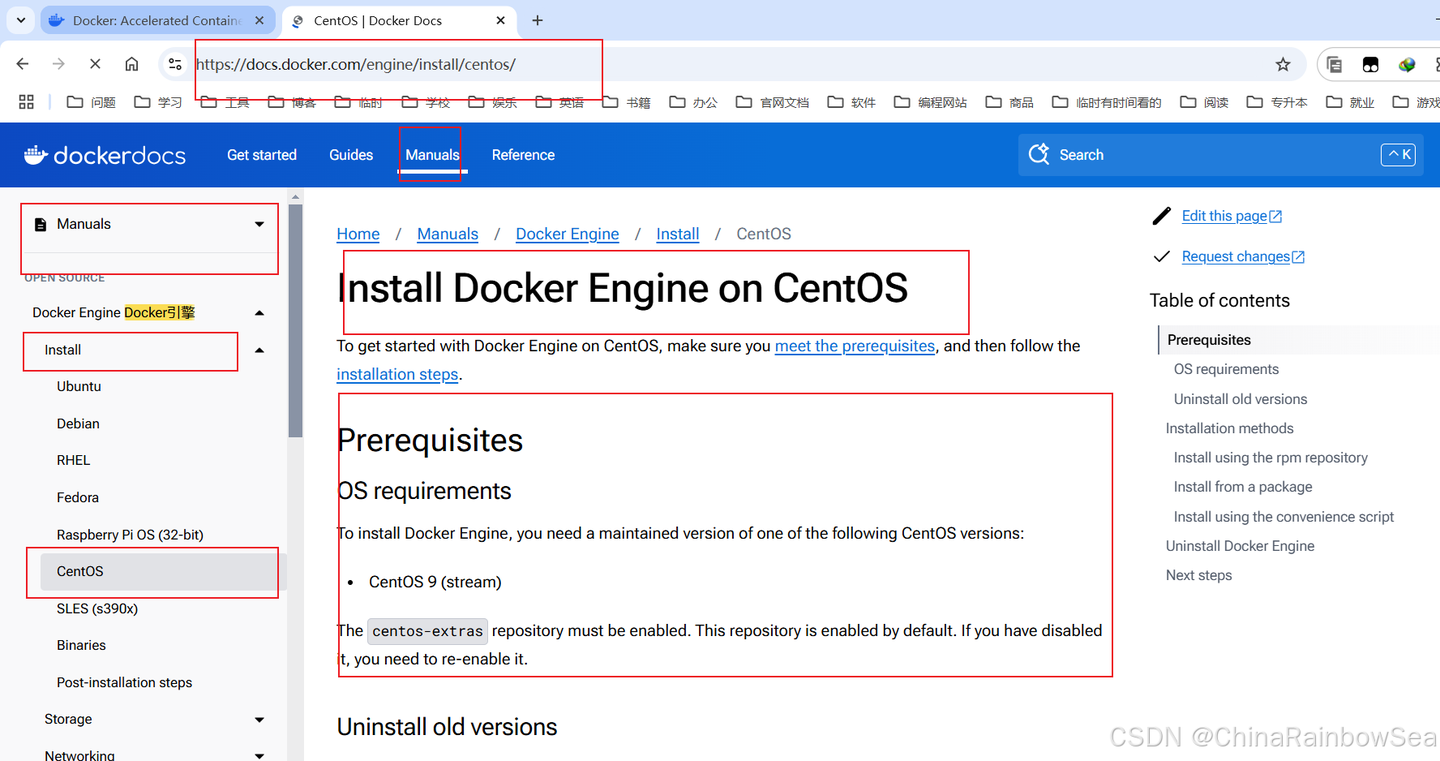Click the pencil icon beside Edit this page
1440x761 pixels.
(x=1161, y=215)
